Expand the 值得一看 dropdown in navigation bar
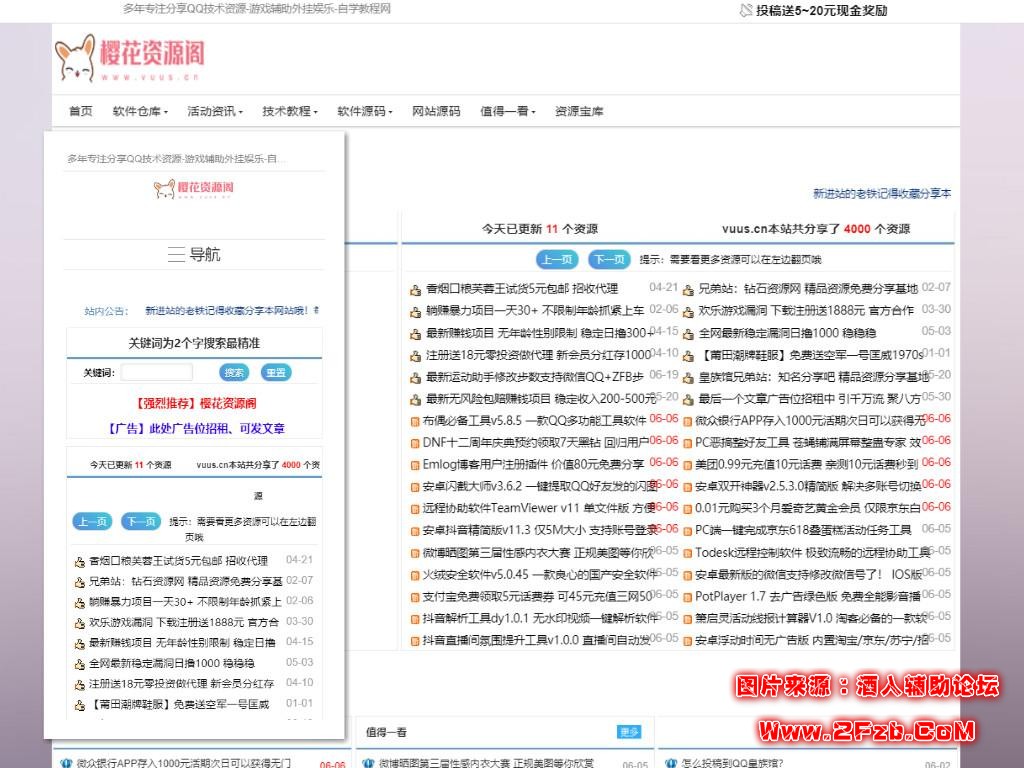This screenshot has height=768, width=1024. [x=508, y=111]
